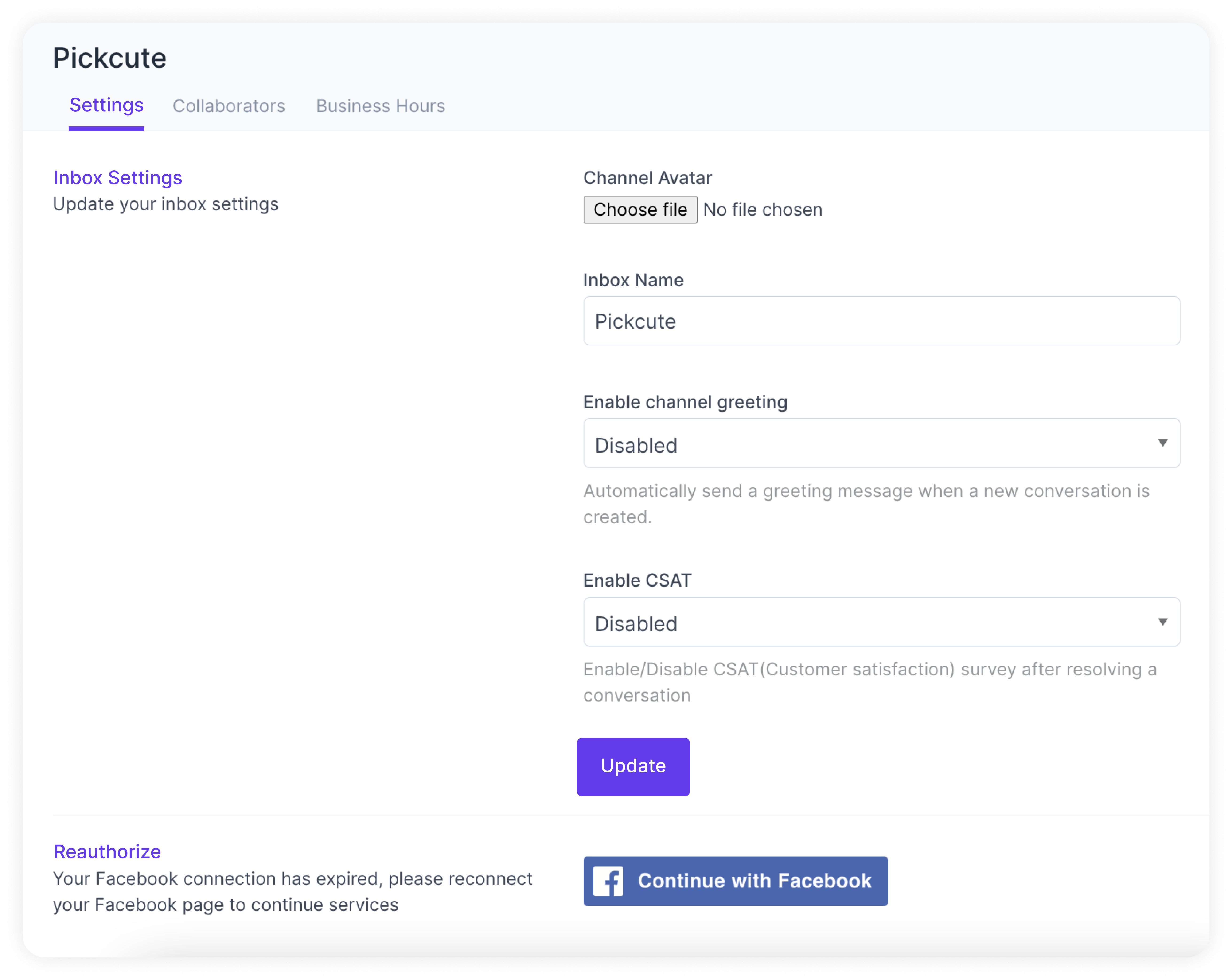Viewport: 1232px width, 980px height.
Task: Click the Settings tab
Action: click(107, 105)
